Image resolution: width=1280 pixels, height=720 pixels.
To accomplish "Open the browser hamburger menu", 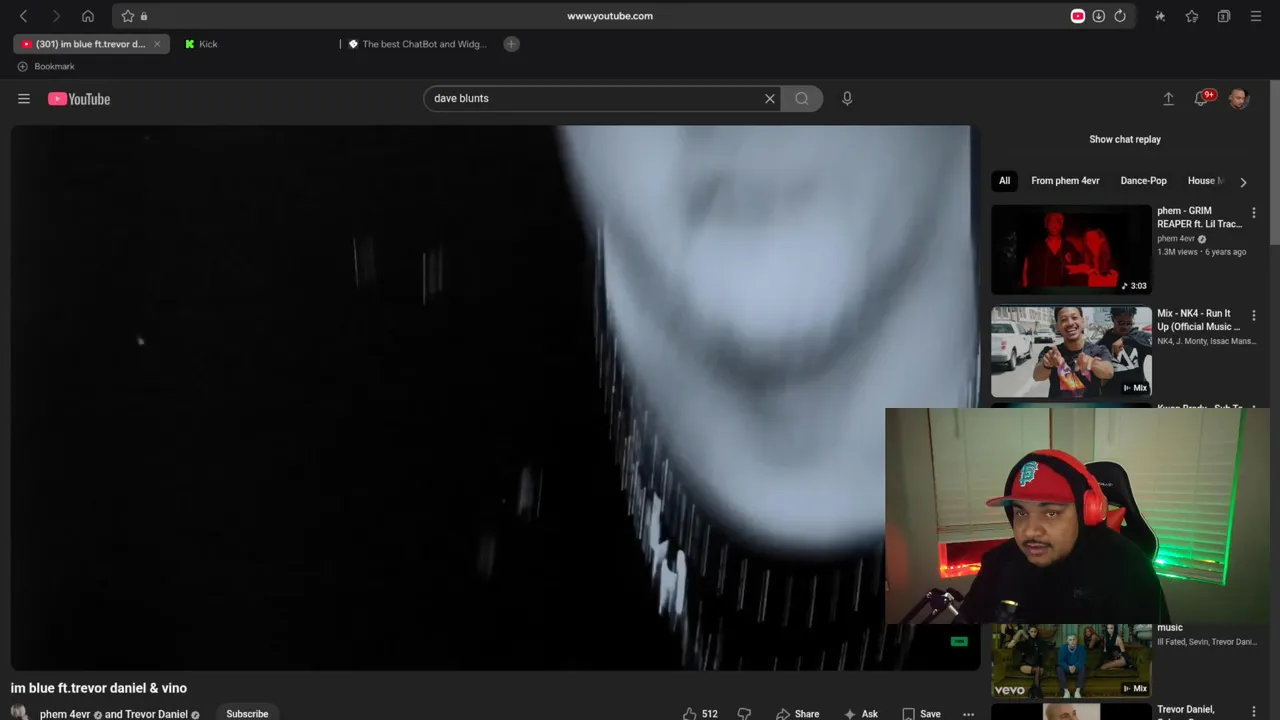I will click(1256, 16).
